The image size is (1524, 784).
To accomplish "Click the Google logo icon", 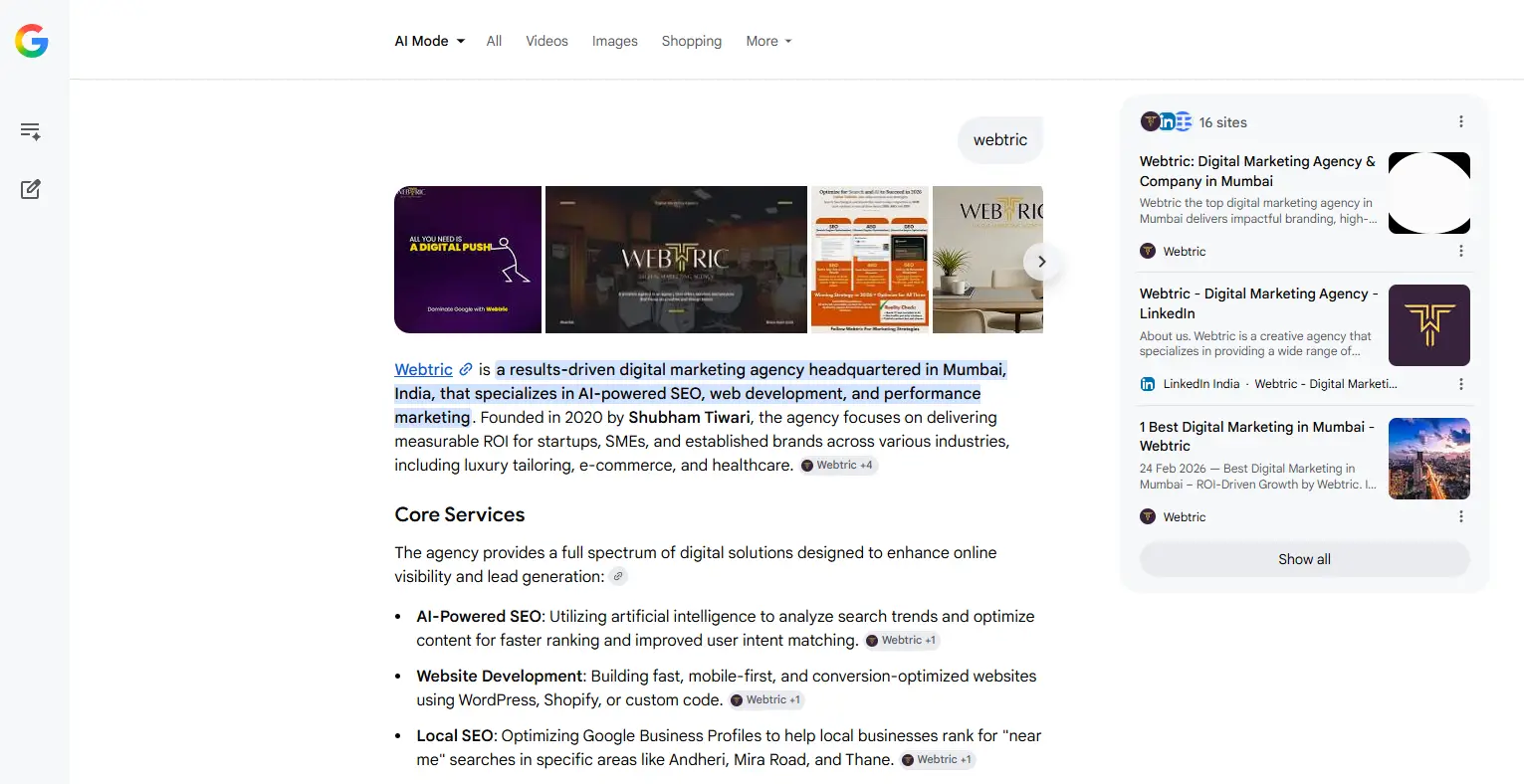I will [32, 41].
